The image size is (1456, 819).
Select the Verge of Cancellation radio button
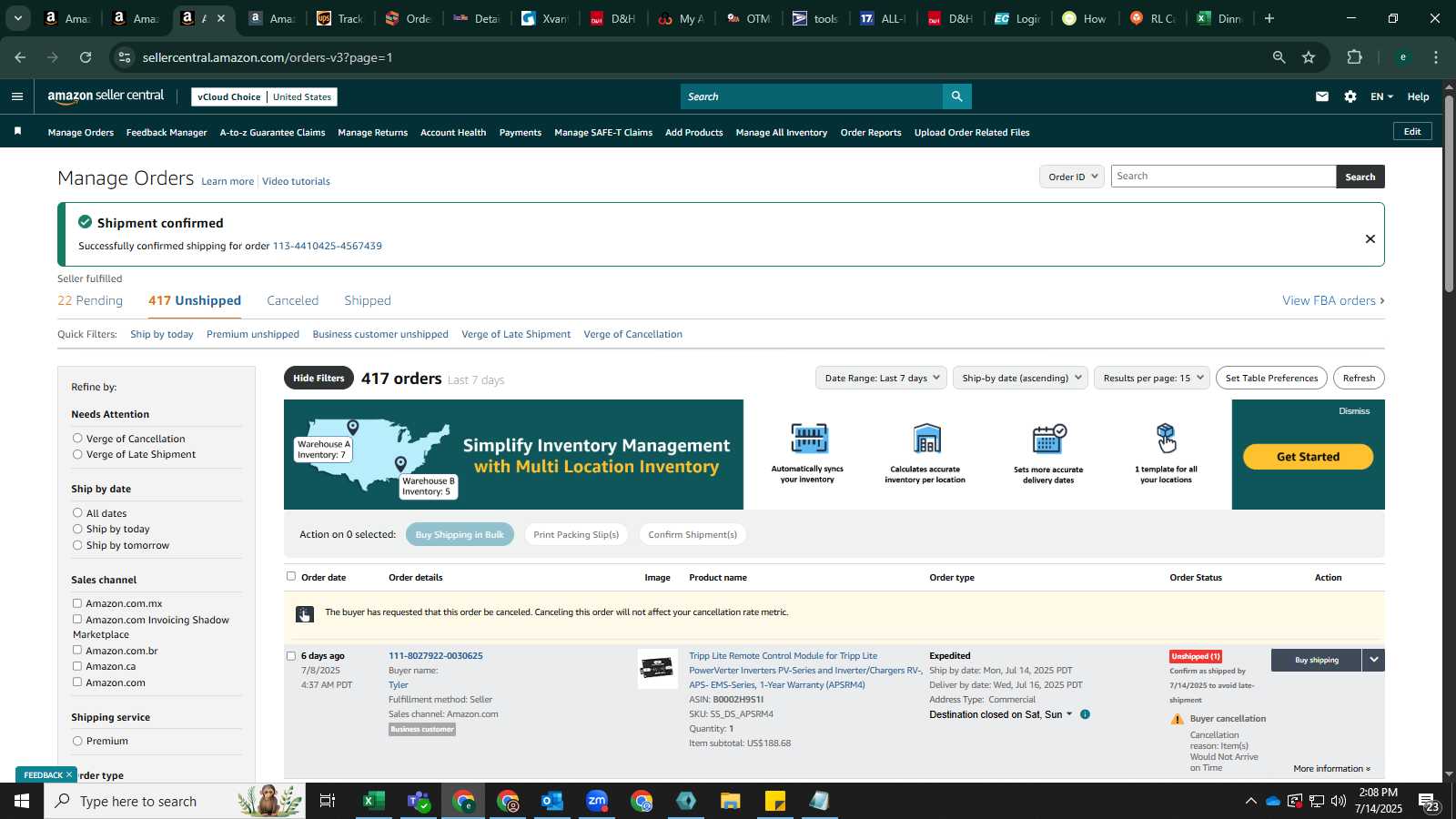pyautogui.click(x=77, y=439)
